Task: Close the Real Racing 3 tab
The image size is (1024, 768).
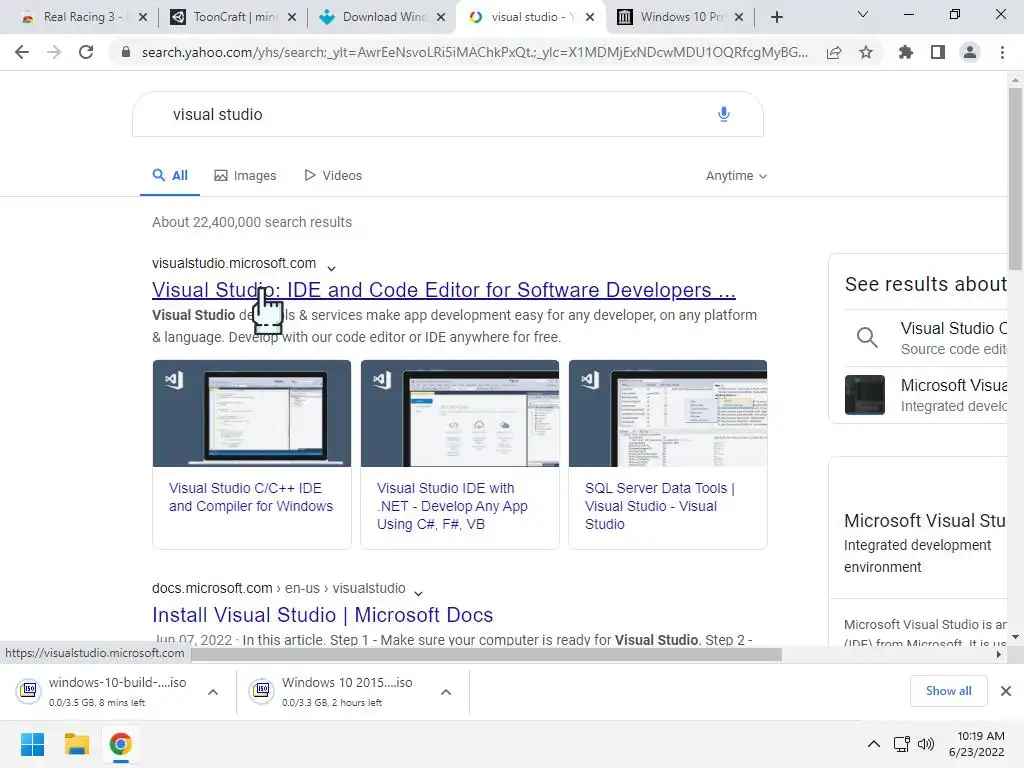Action: pyautogui.click(x=143, y=17)
